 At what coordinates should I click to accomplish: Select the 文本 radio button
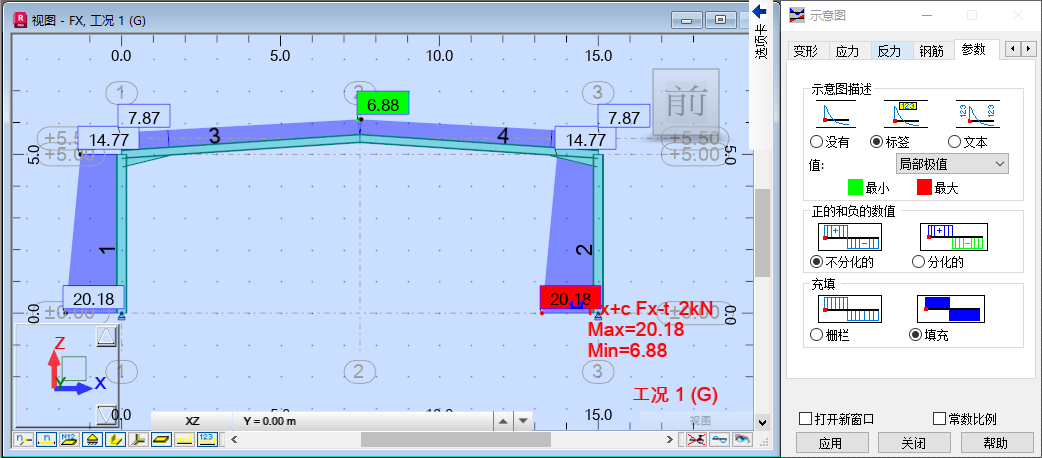954,142
